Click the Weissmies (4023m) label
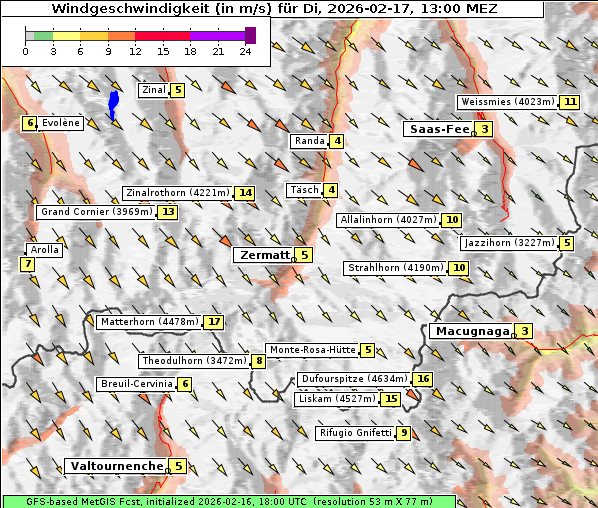Image resolution: width=598 pixels, height=508 pixels. pos(507,102)
